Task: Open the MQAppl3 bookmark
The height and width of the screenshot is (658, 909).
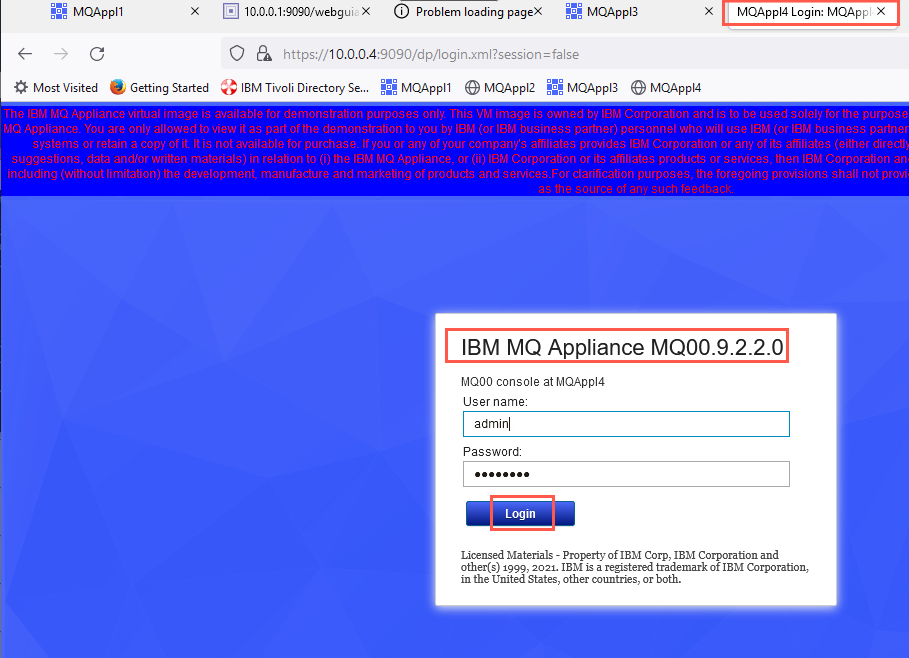Action: coord(582,88)
